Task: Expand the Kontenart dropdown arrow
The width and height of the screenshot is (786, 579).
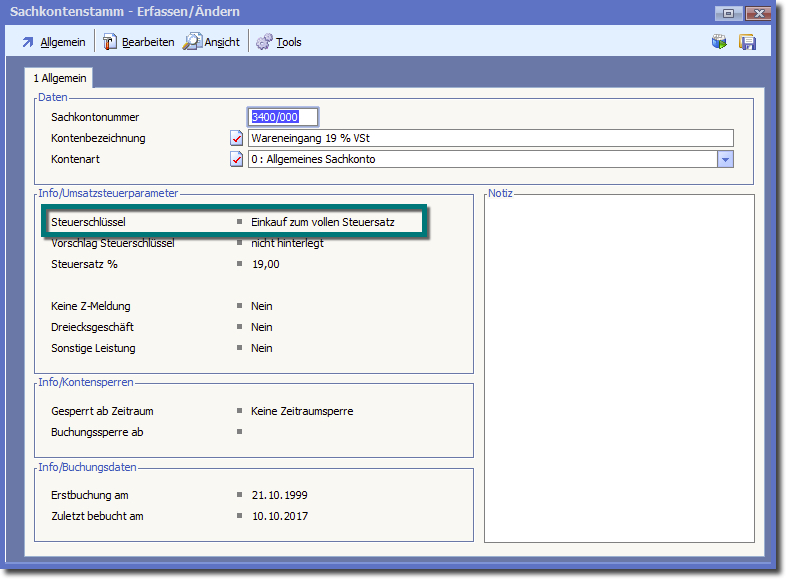Action: [726, 159]
